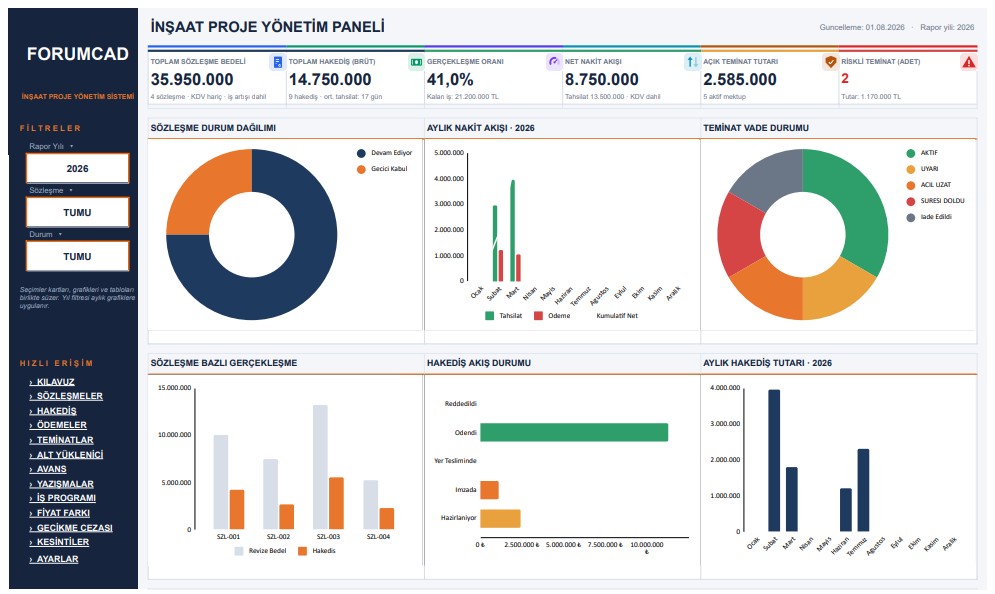The width and height of the screenshot is (995, 594).
Task: Click the red warning triangle on Riskli Teminat card
Action: (x=968, y=62)
